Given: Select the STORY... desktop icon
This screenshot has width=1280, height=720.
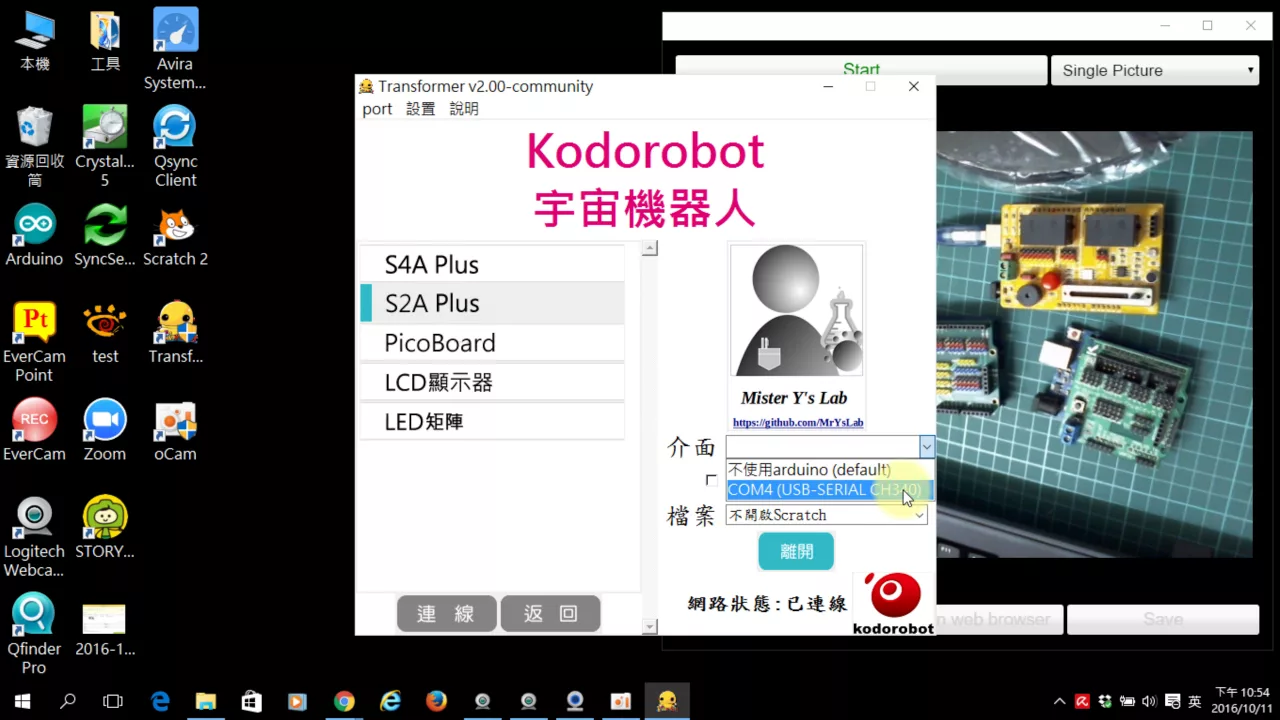Looking at the screenshot, I should pyautogui.click(x=105, y=529).
